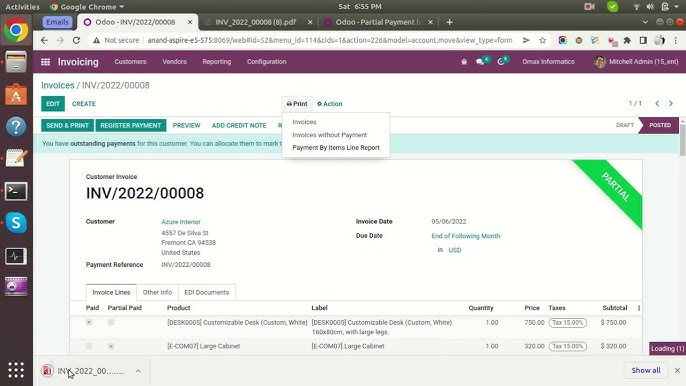This screenshot has width=686, height=386.
Task: Switch to the Invoice Lines tab
Action: tap(111, 292)
